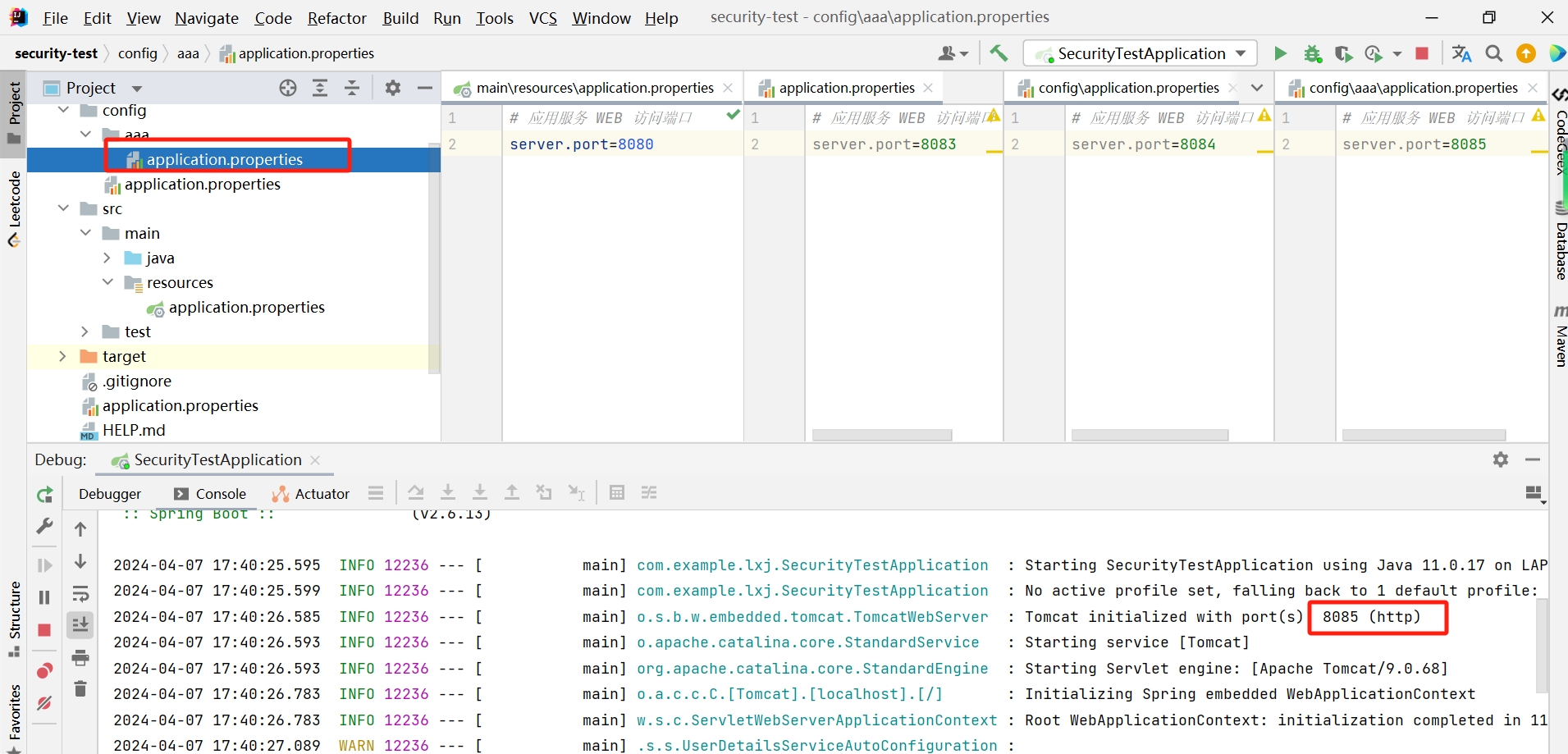1568x754 pixels.
Task: Toggle soft-wrap in the console
Action: pyautogui.click(x=80, y=593)
